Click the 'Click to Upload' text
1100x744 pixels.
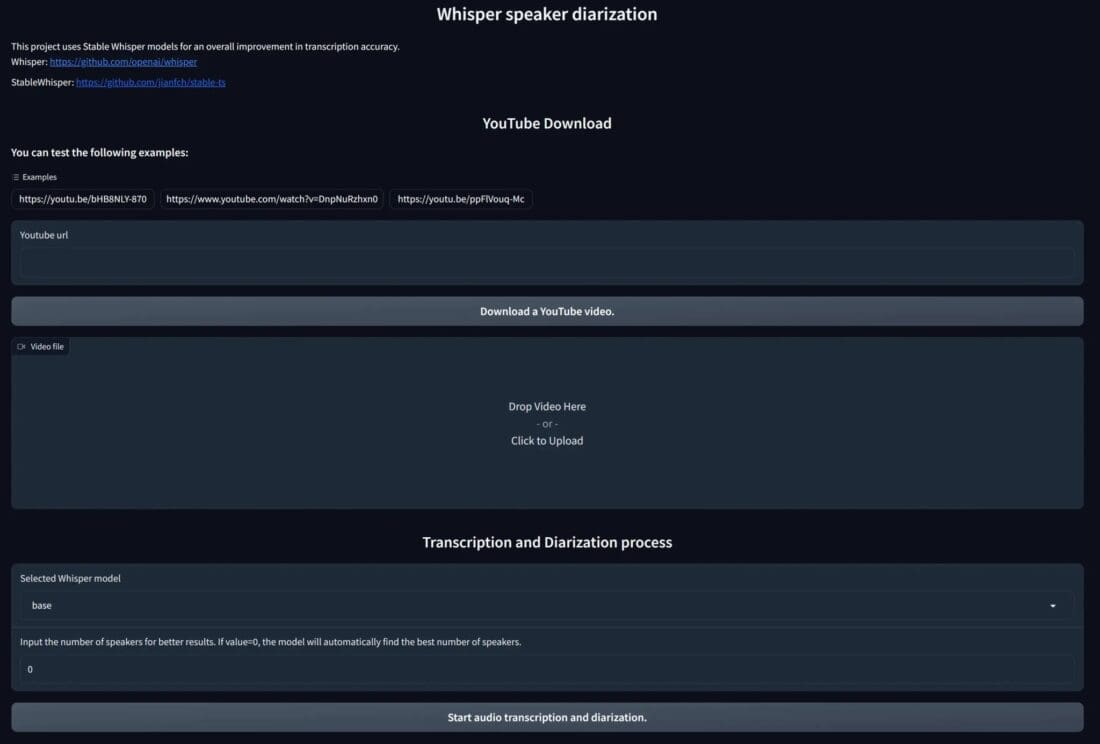click(x=547, y=441)
